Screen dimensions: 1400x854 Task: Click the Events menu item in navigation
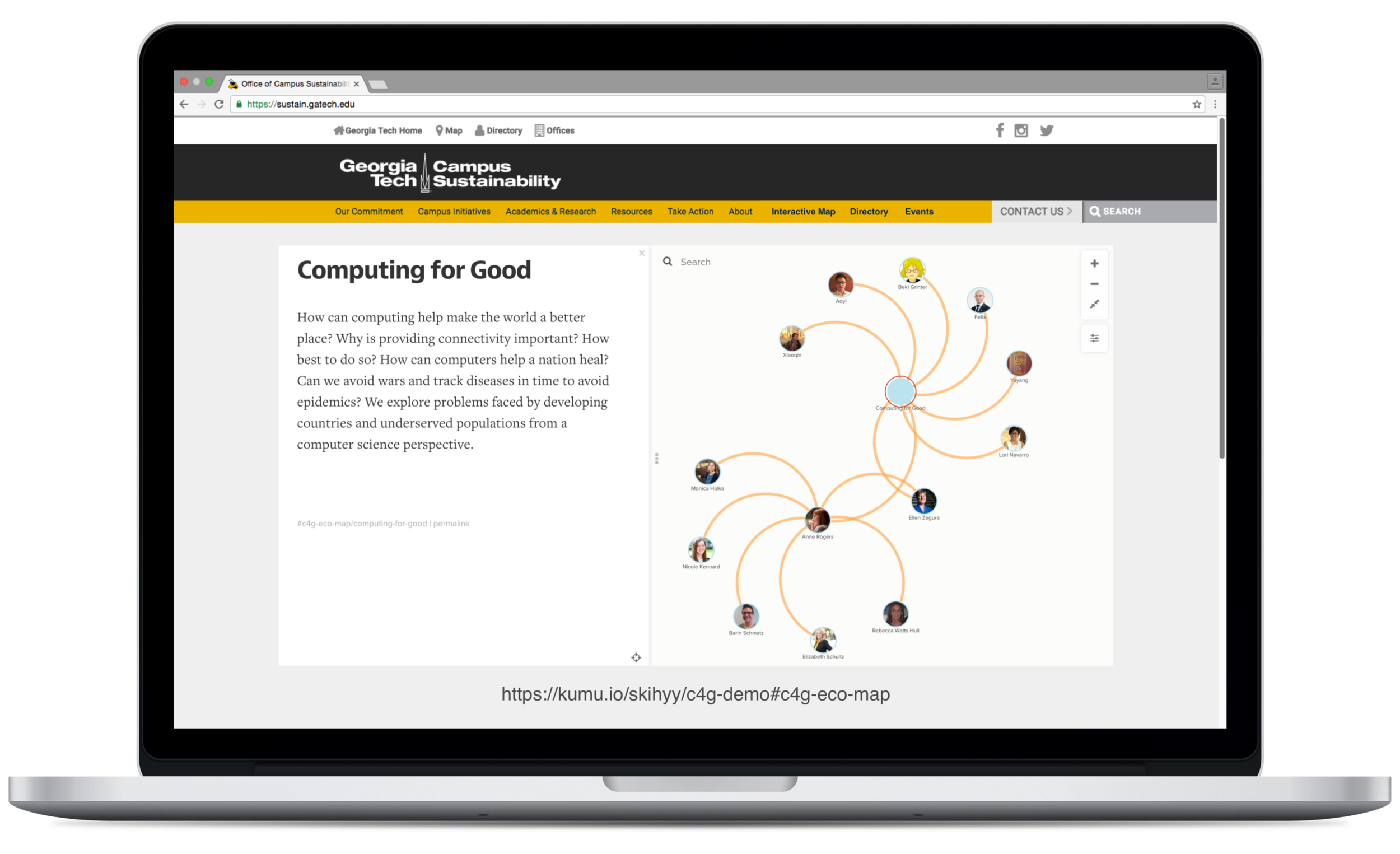coord(917,211)
